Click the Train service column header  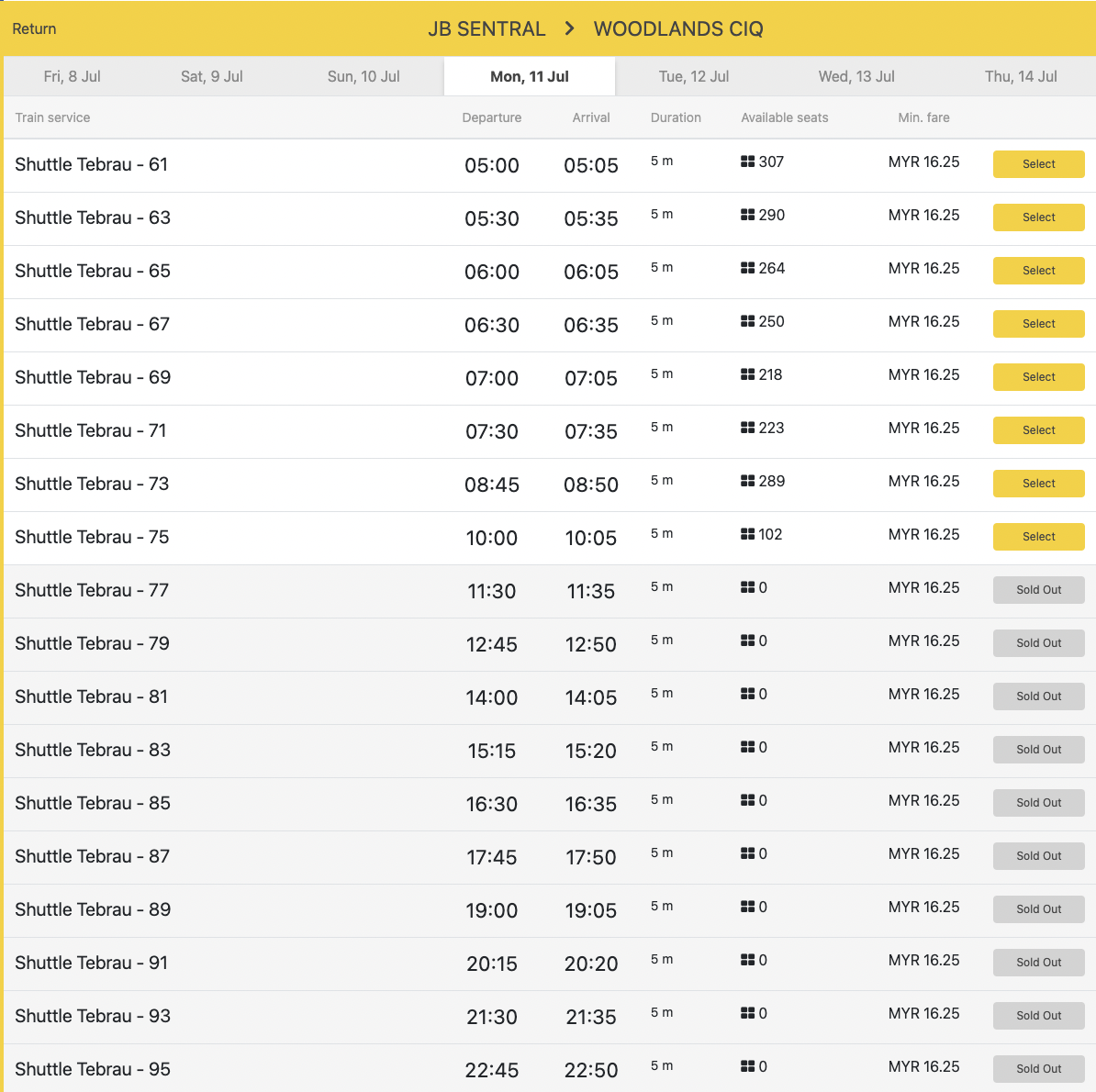[x=52, y=117]
